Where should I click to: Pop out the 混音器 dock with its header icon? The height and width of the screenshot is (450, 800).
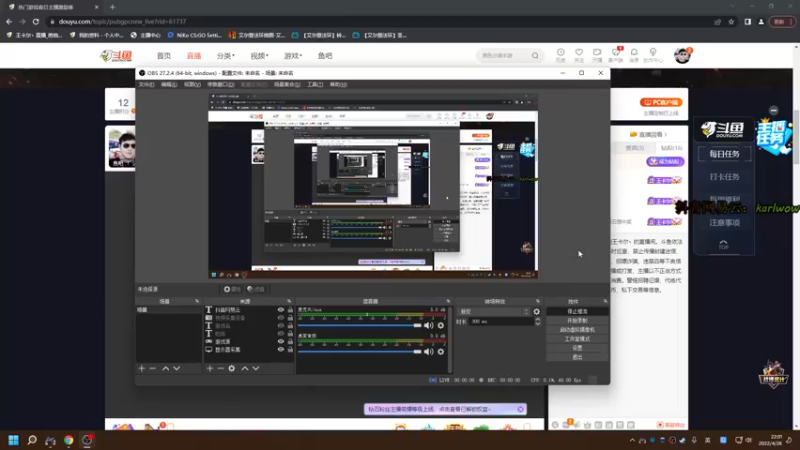[x=448, y=301]
